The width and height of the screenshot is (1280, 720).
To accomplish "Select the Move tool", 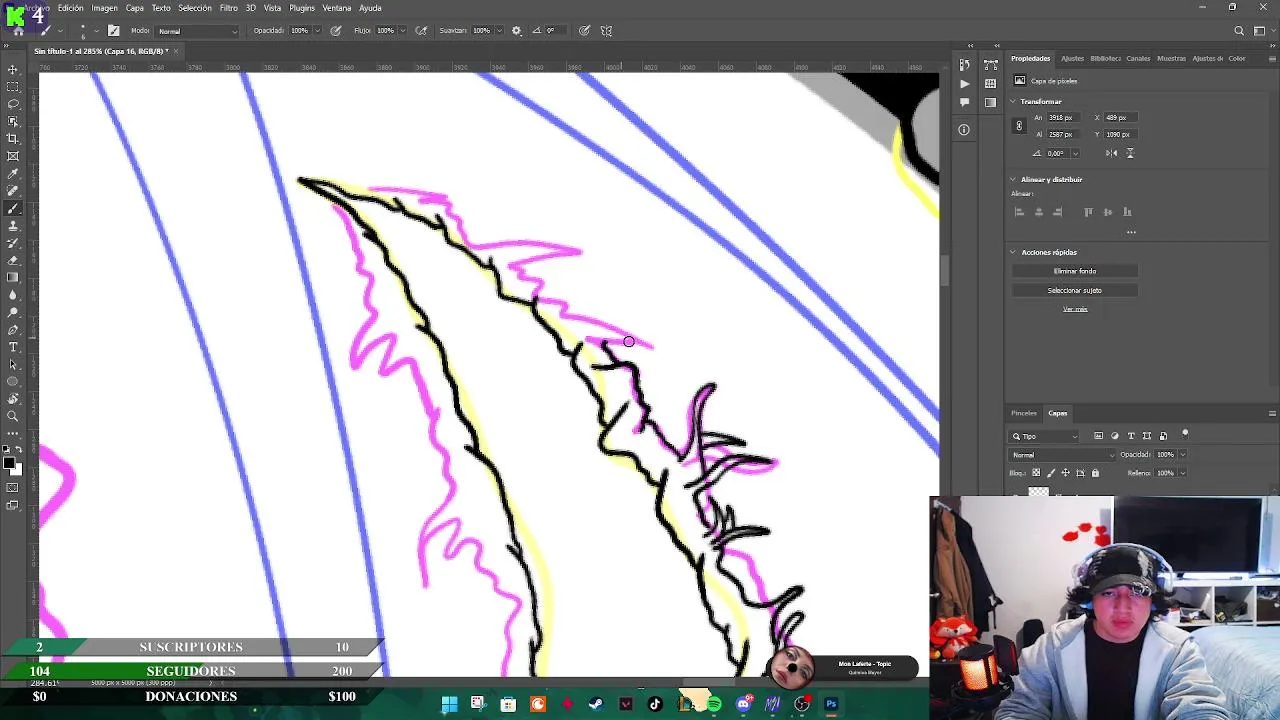I will (13, 70).
